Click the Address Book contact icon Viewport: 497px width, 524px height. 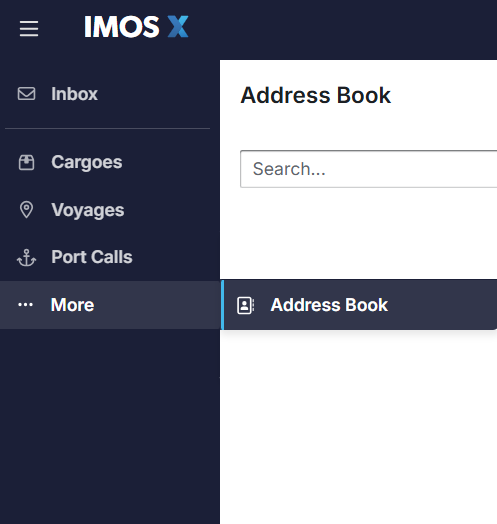246,305
